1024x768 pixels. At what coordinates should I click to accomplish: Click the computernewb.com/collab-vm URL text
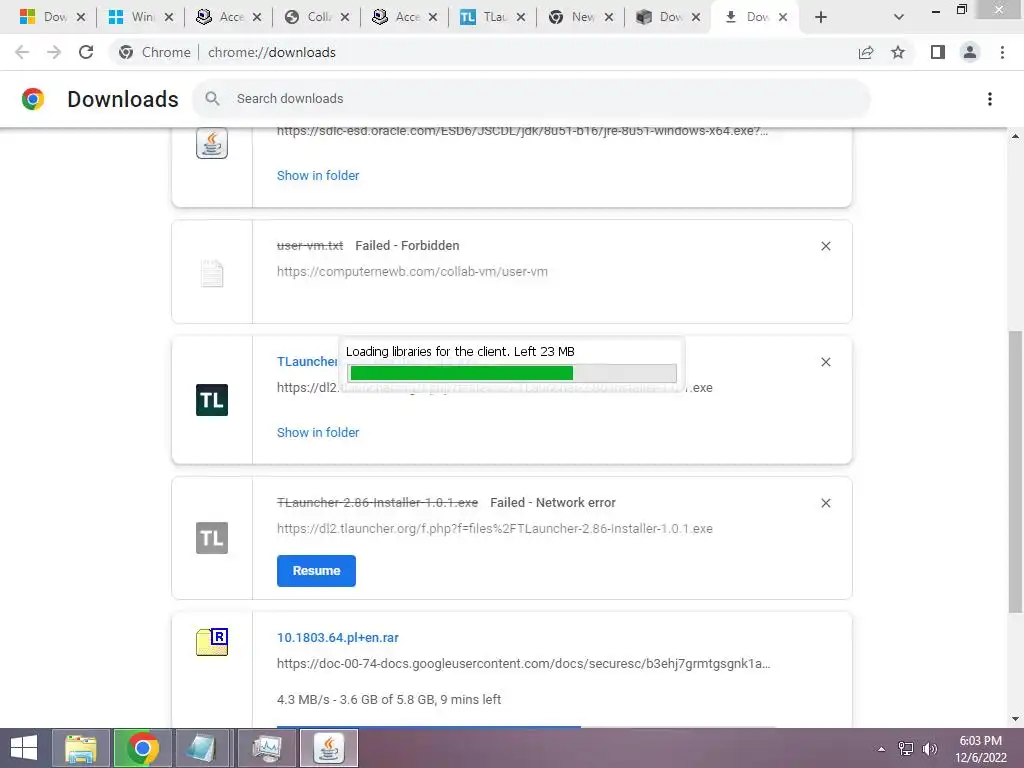point(412,272)
